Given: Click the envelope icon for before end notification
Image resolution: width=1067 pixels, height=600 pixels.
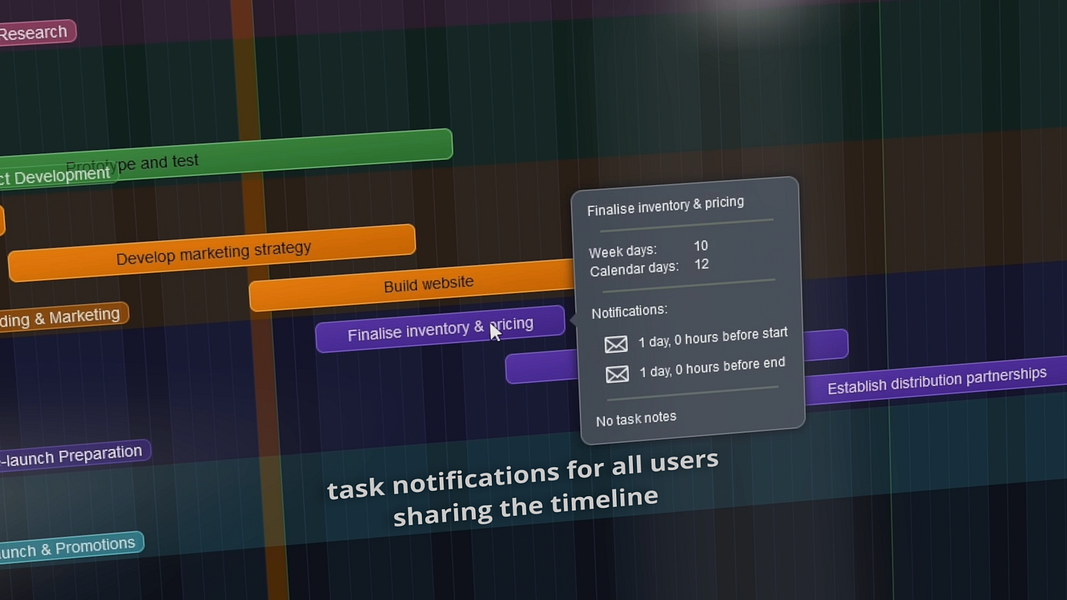Looking at the screenshot, I should (x=617, y=373).
